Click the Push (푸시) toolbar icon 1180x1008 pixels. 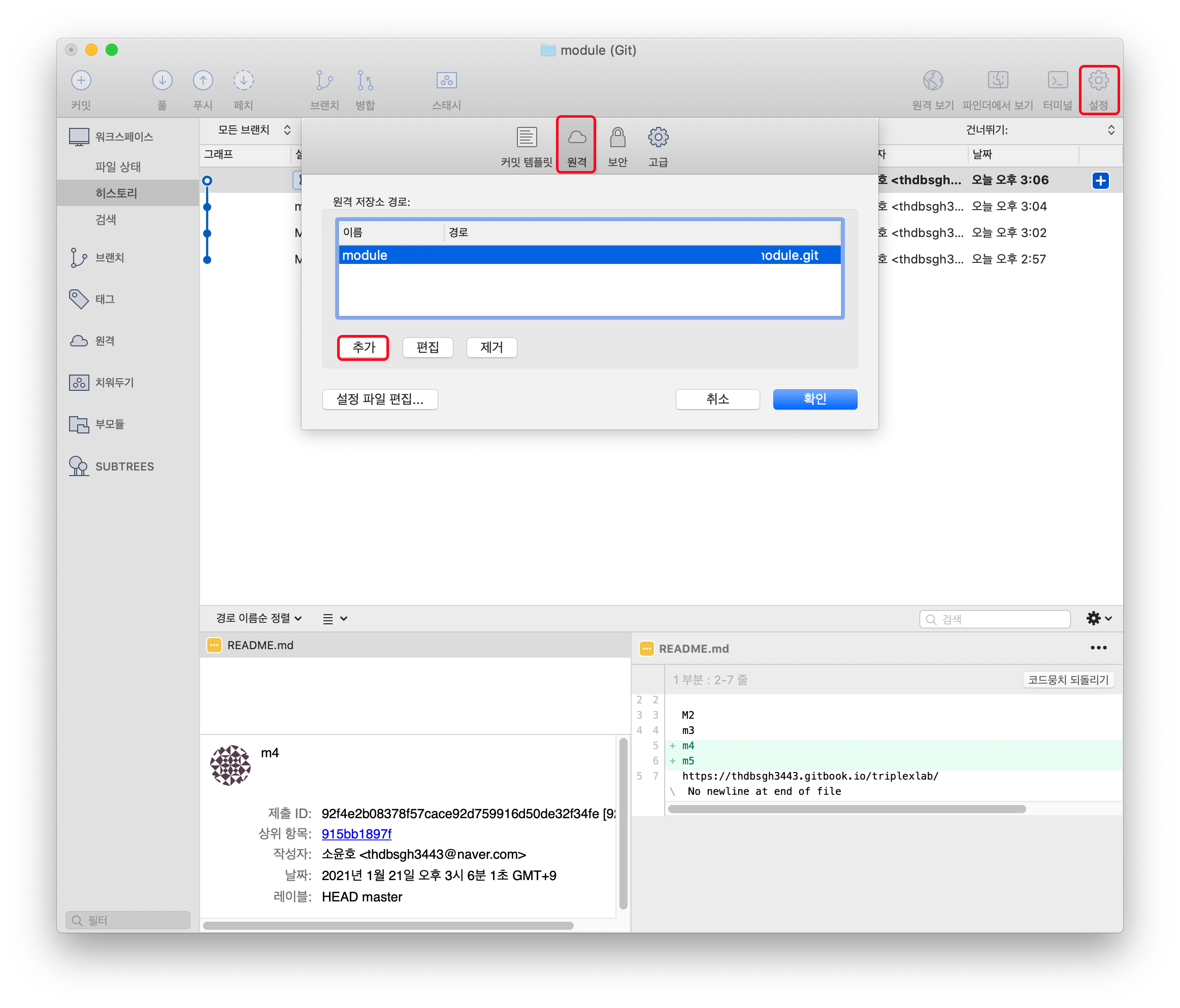203,81
